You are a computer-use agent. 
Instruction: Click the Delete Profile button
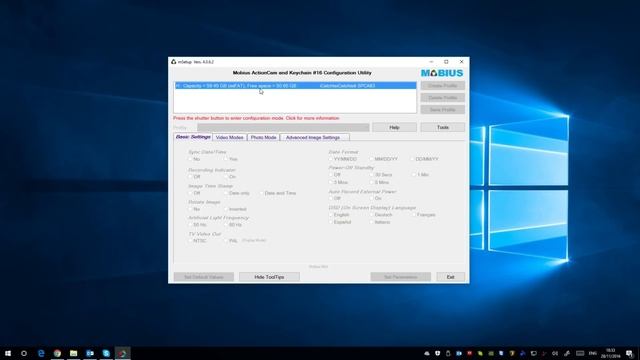point(443,98)
